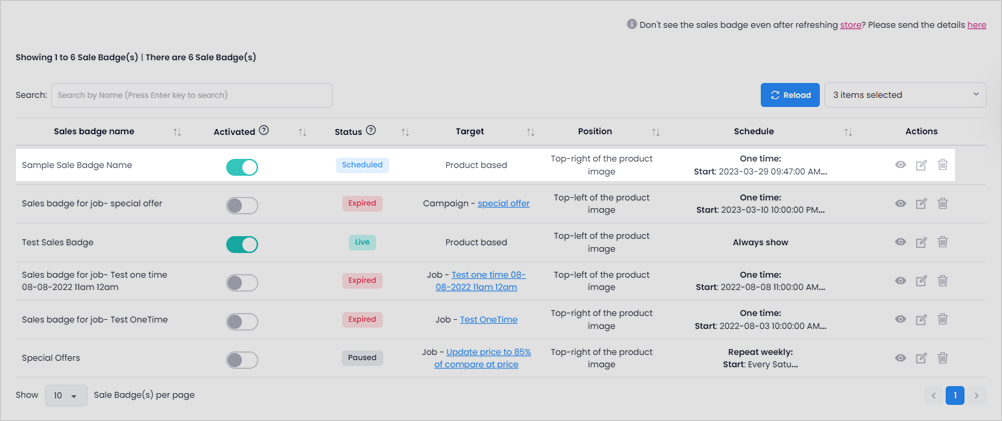This screenshot has width=1002, height=421.
Task: Open the Update price to 85% job link
Action: click(x=482, y=358)
